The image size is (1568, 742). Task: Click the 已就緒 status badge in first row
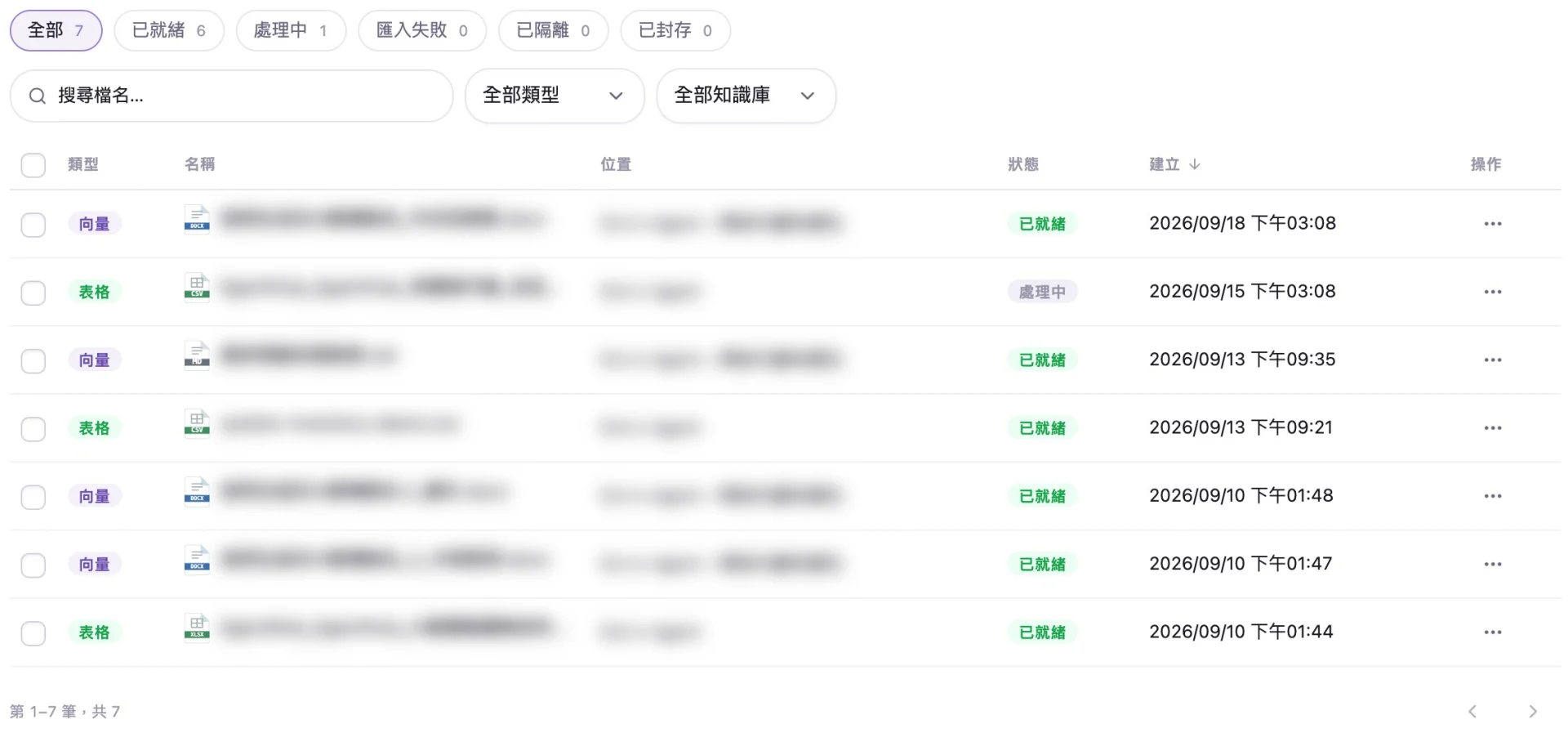pyautogui.click(x=1042, y=224)
